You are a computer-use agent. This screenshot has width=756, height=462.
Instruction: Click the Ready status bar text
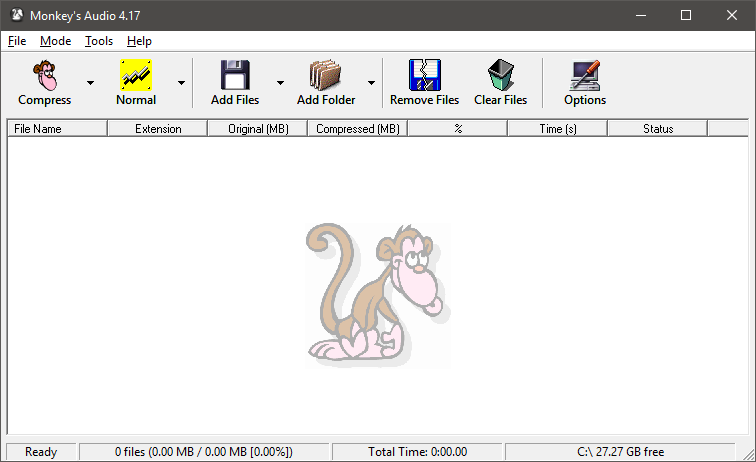[x=41, y=452]
